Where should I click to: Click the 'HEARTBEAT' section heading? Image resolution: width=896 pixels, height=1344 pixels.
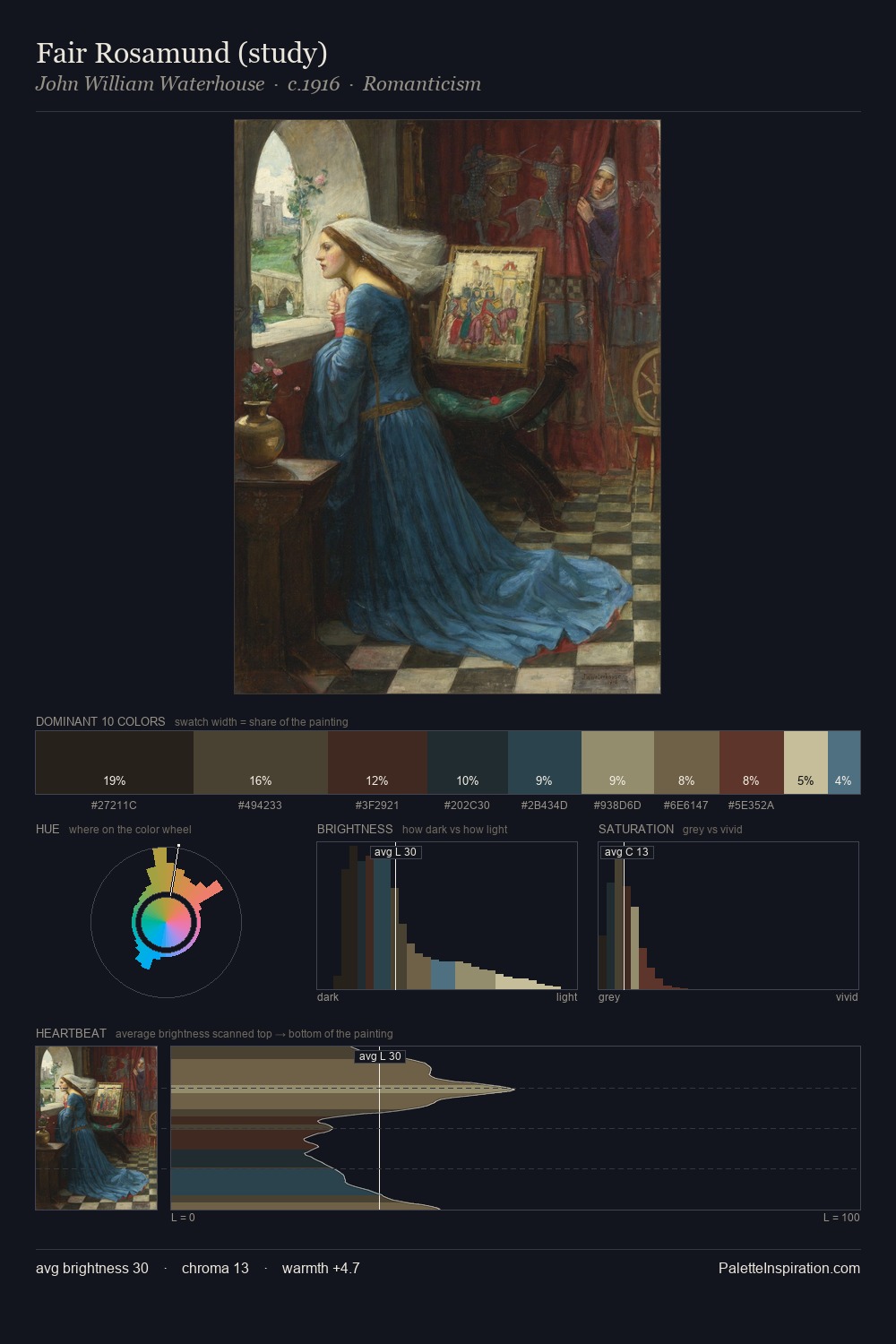[71, 1033]
